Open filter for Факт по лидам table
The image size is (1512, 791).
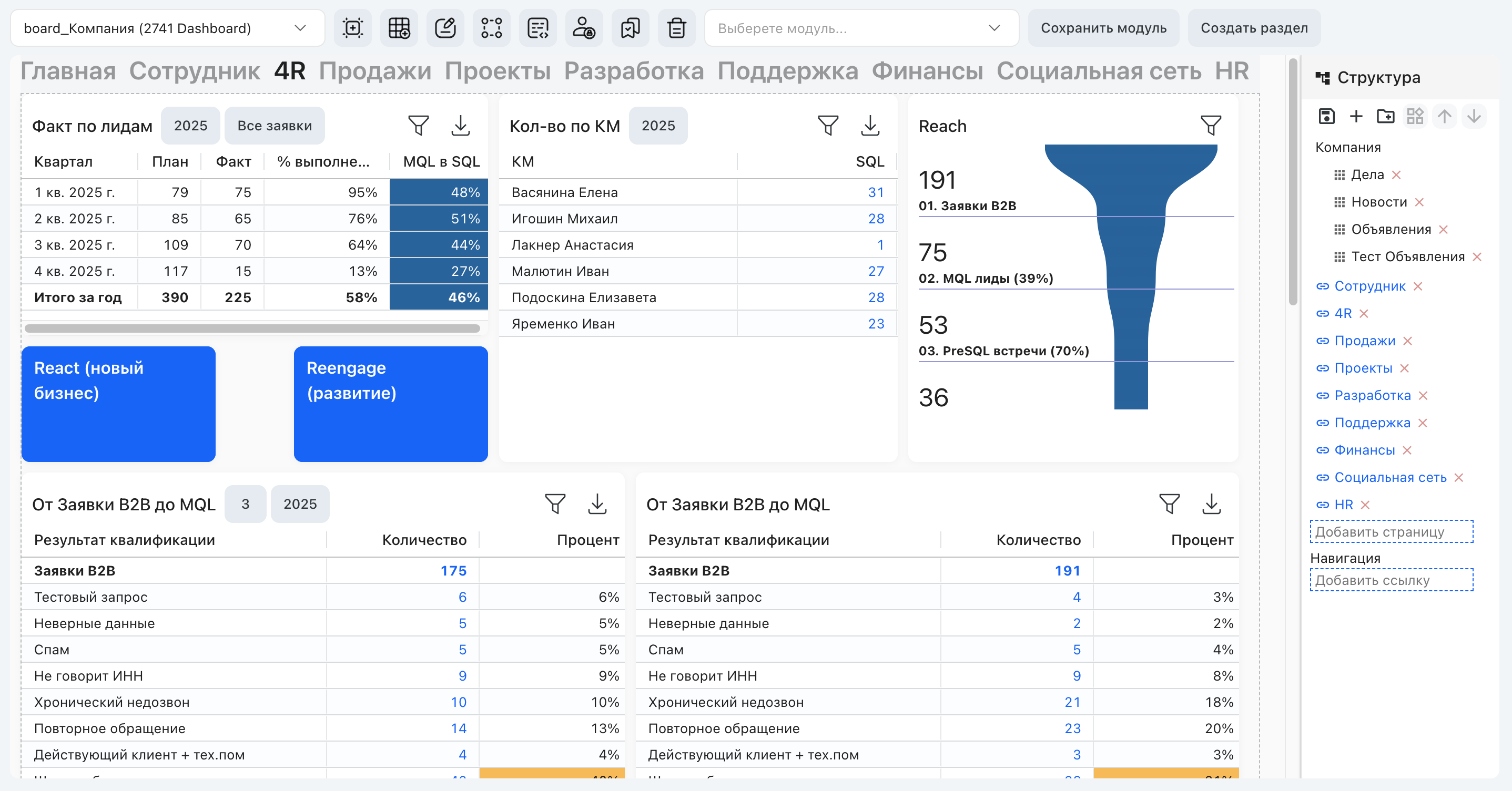point(419,126)
